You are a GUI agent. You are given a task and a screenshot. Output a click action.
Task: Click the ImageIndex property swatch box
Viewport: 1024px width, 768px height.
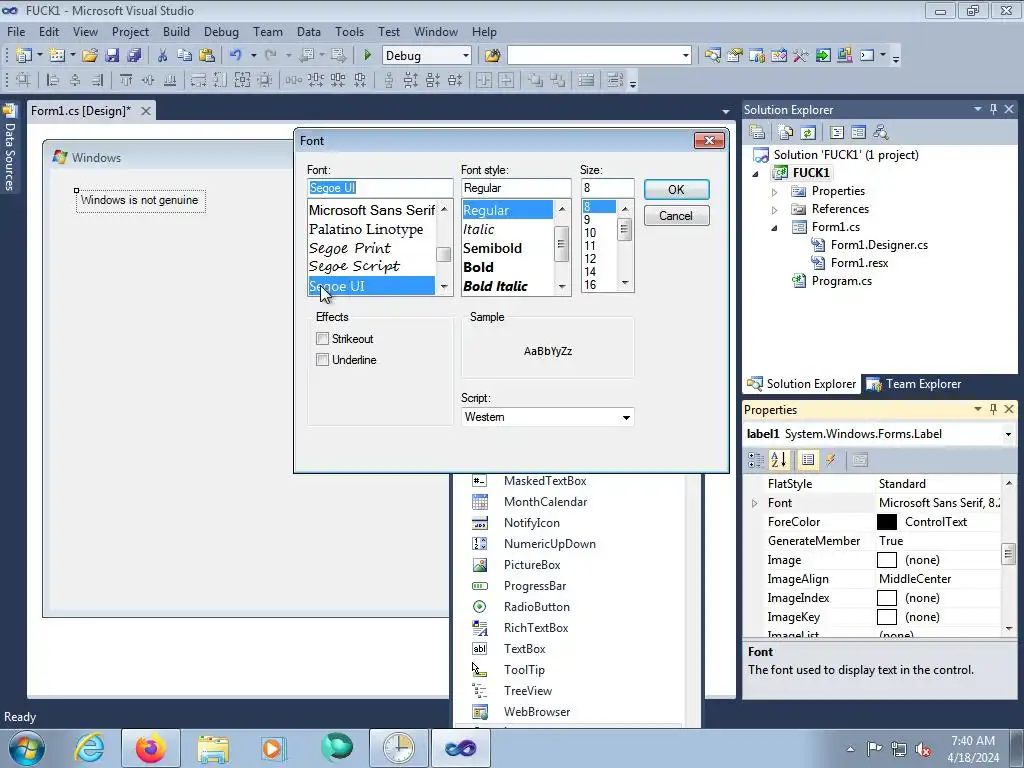(887, 598)
